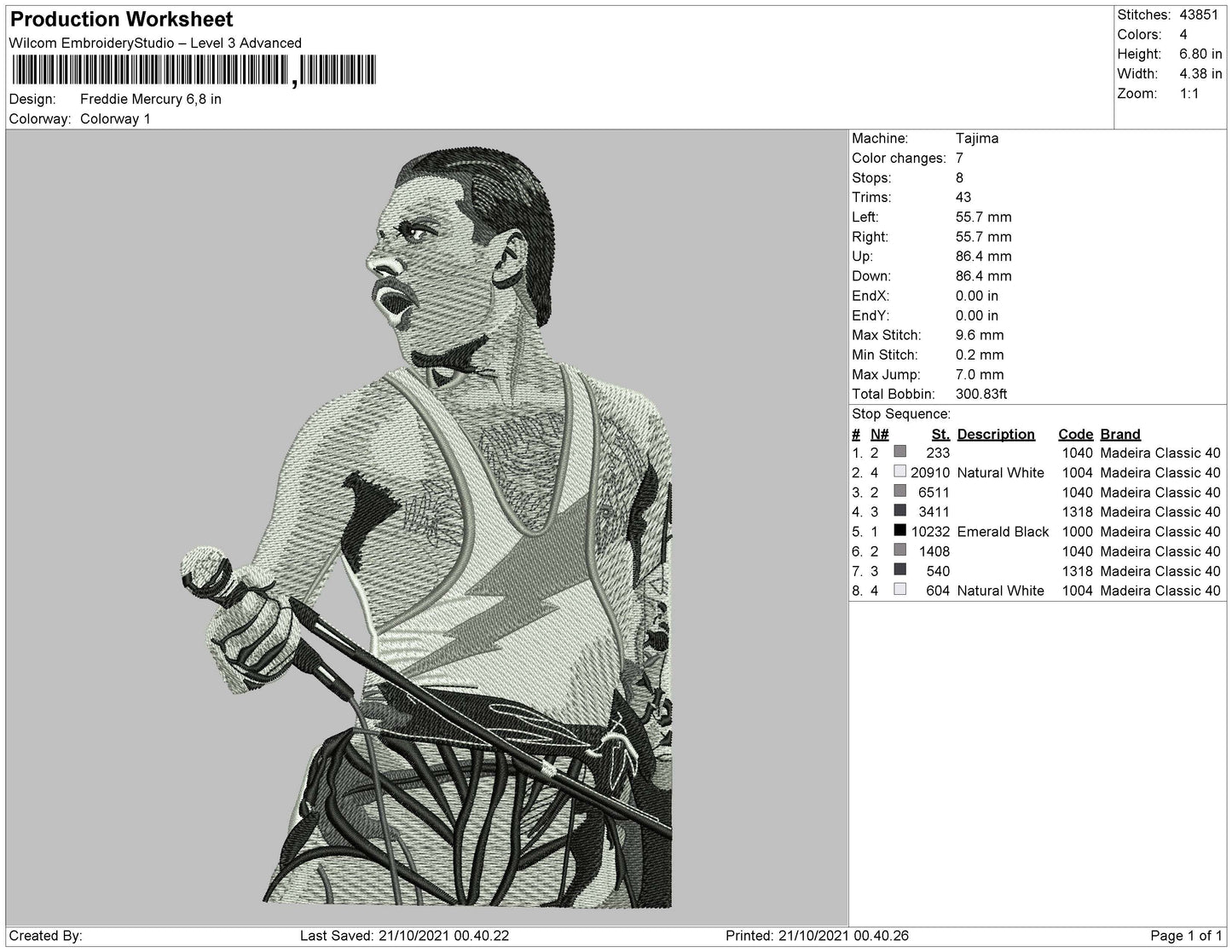Click the 'St.' column header

click(940, 434)
